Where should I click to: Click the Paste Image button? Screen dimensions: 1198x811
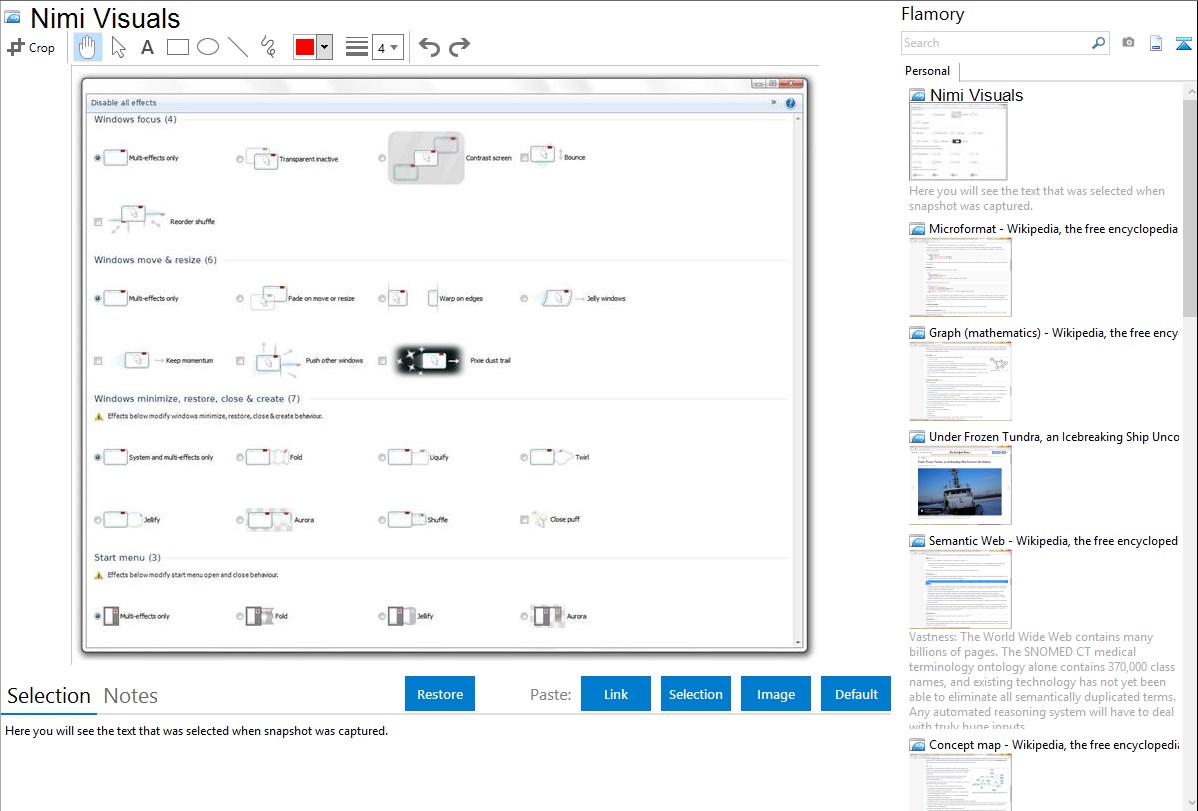tap(776, 694)
